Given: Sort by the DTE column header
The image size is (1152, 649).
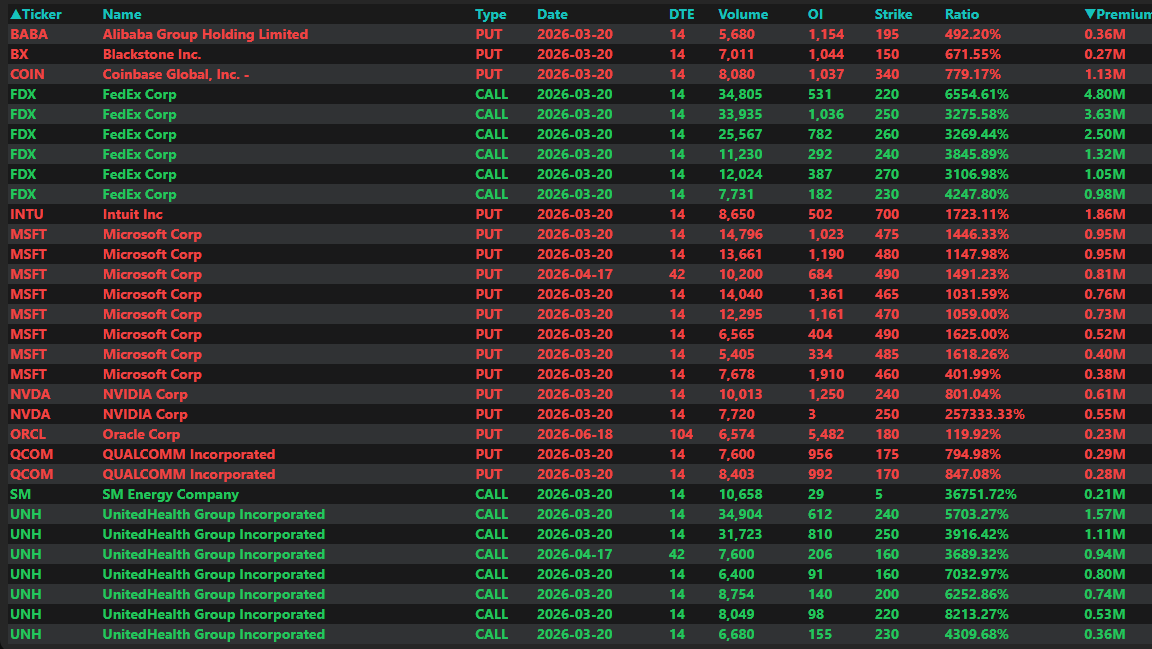Looking at the screenshot, I should 681,14.
